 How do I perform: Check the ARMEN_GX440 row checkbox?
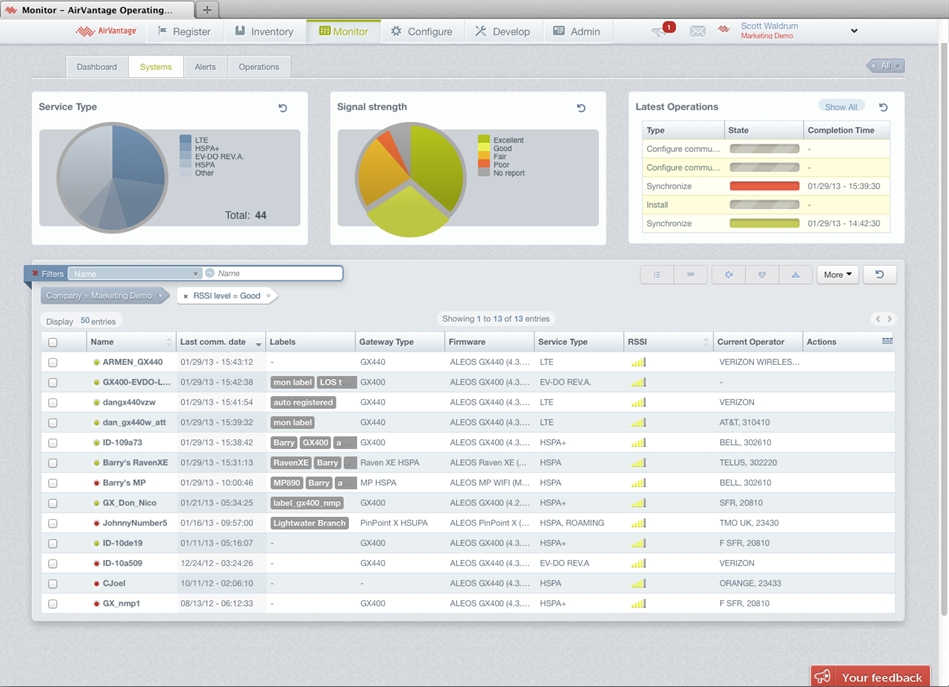click(53, 362)
